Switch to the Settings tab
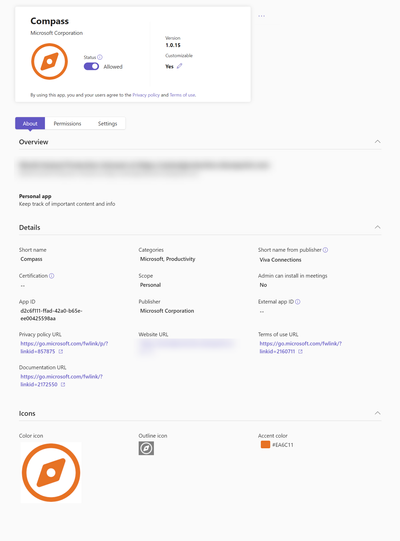This screenshot has height=541, width=400. (x=107, y=124)
